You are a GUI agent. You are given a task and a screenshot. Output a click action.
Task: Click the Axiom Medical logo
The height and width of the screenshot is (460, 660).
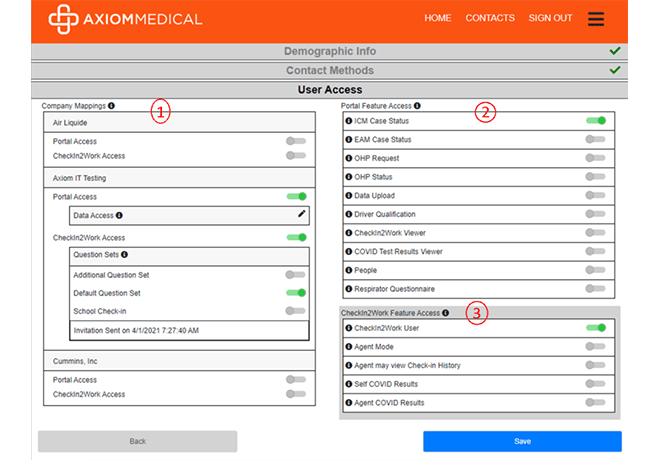click(125, 19)
